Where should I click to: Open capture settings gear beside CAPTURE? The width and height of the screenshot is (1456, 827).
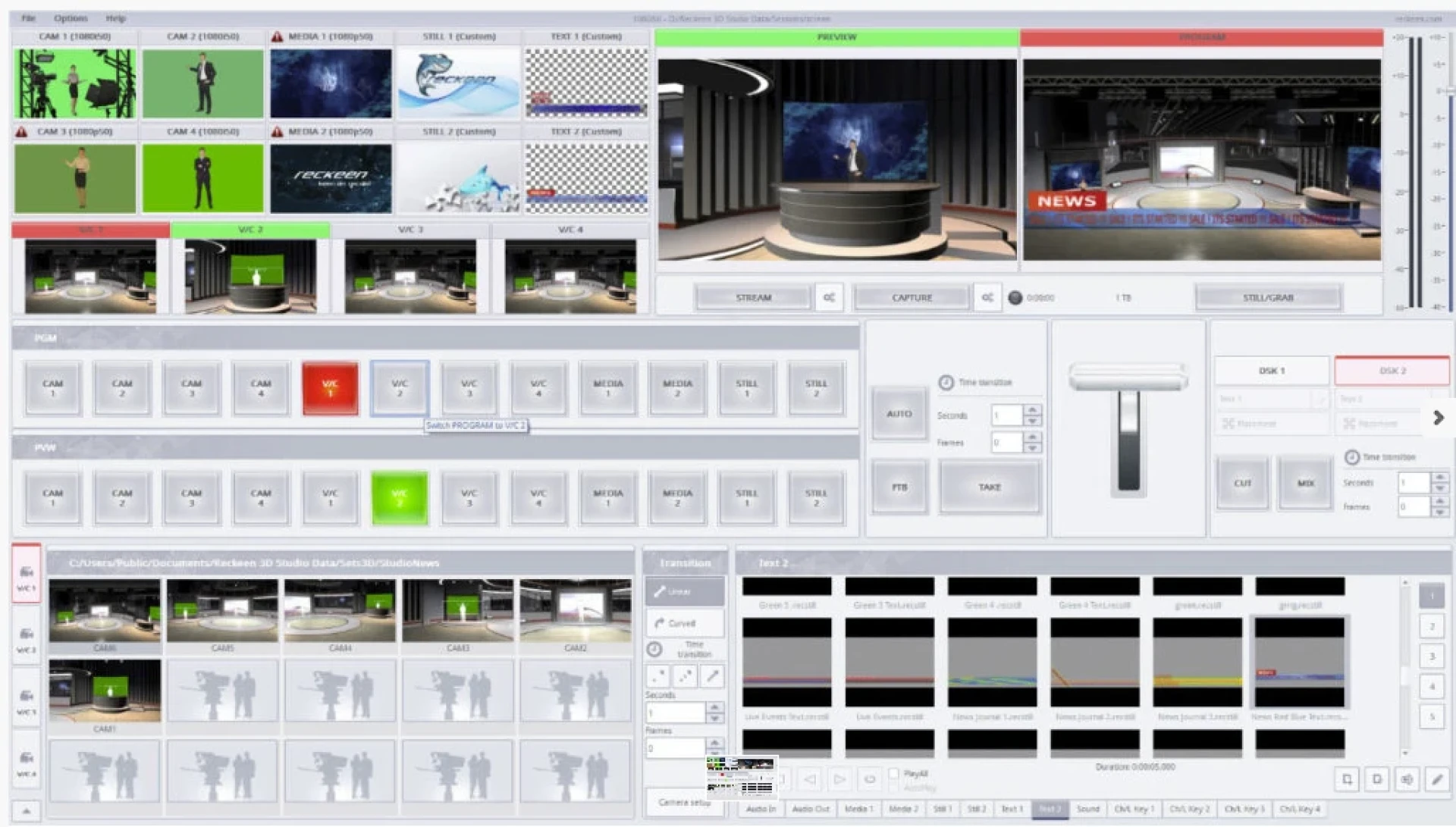pyautogui.click(x=987, y=297)
